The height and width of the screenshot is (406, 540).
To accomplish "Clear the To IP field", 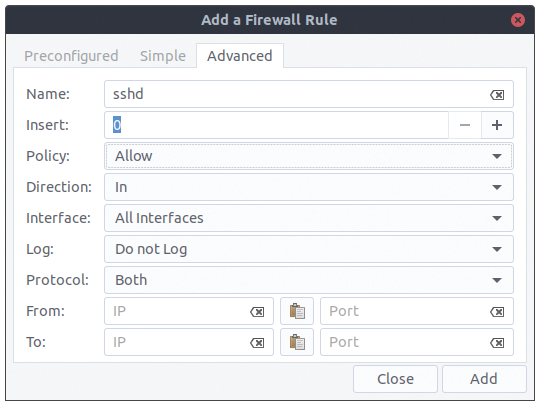I will pos(257,343).
